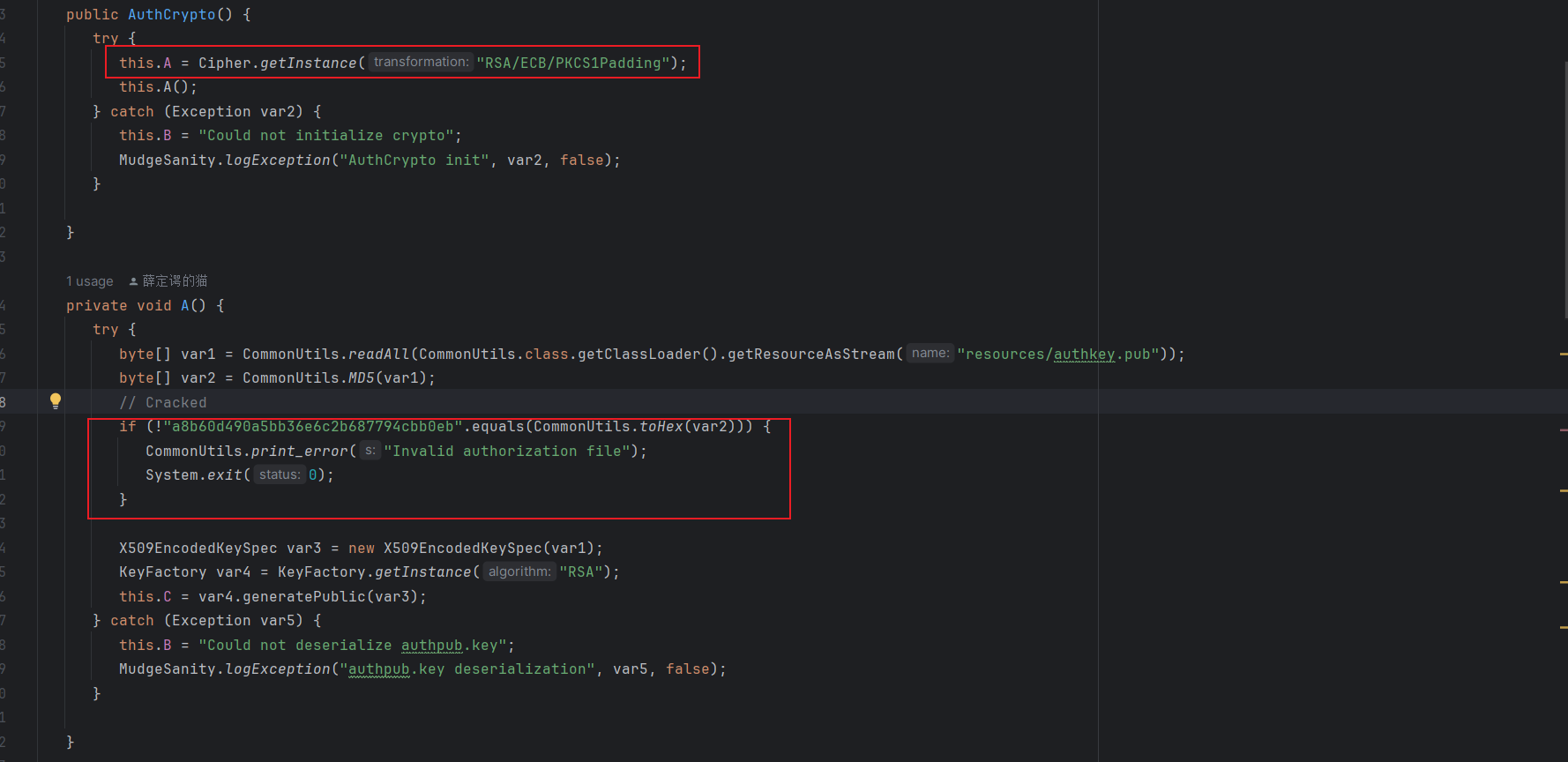Click the "public" keyword of the constructor
Image resolution: width=1568 pixels, height=762 pixels.
tap(93, 15)
